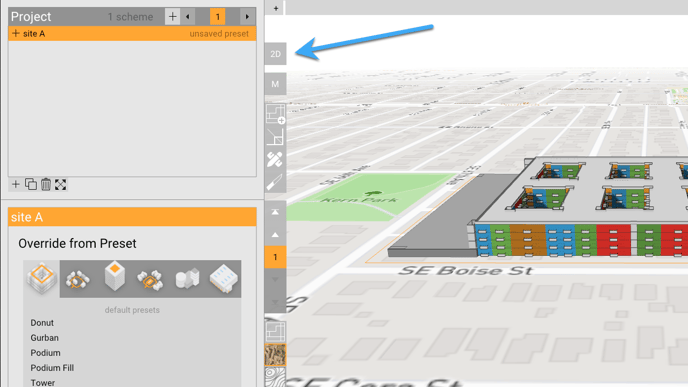Go to the previous scheme arrow

point(188,17)
